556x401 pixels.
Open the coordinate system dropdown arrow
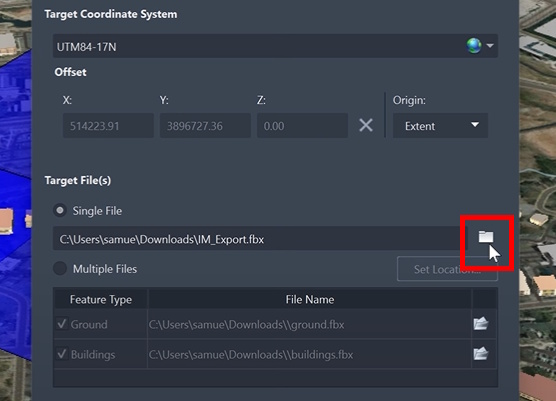click(490, 46)
